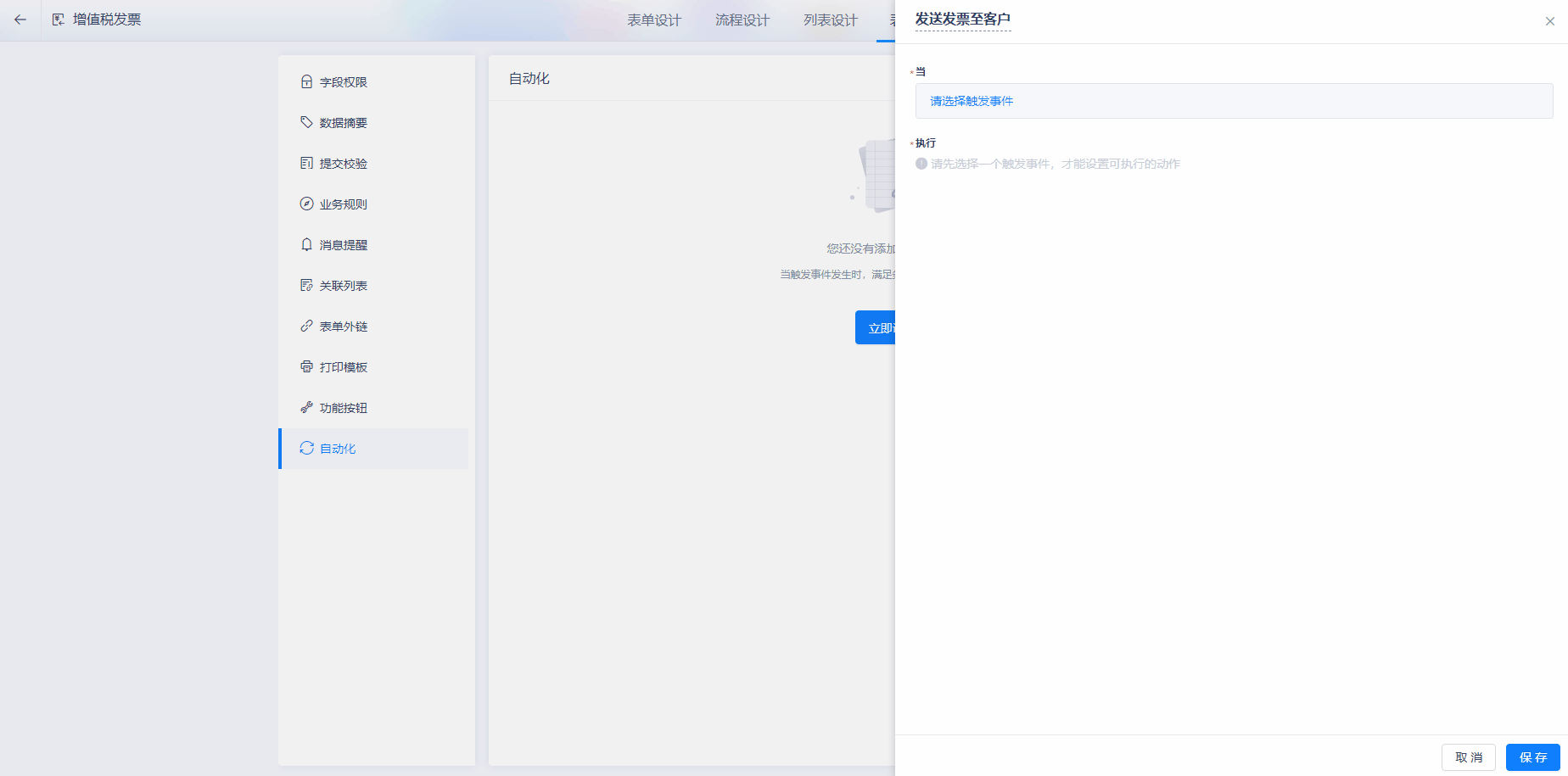Image resolution: width=1568 pixels, height=776 pixels.
Task: Click the 提交校验 icon
Action: click(x=306, y=163)
